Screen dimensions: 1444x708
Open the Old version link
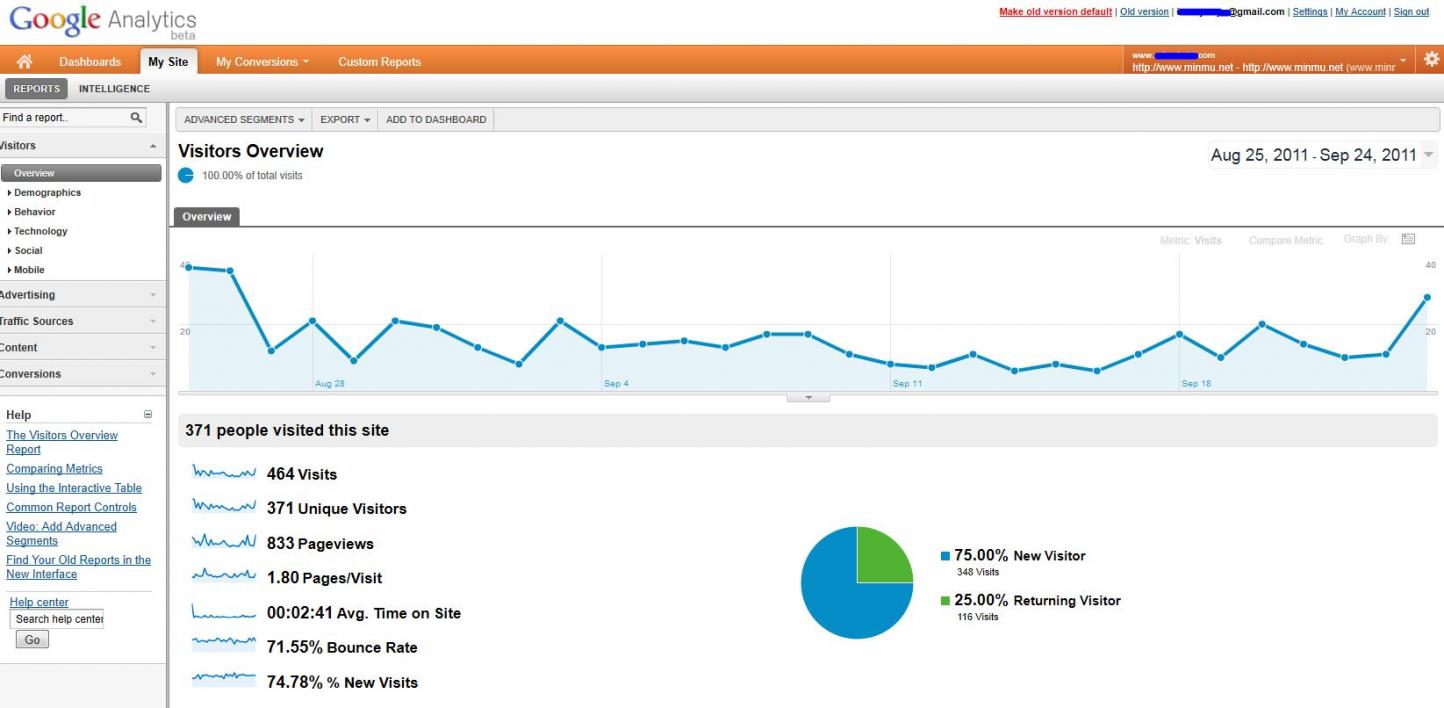(1144, 12)
